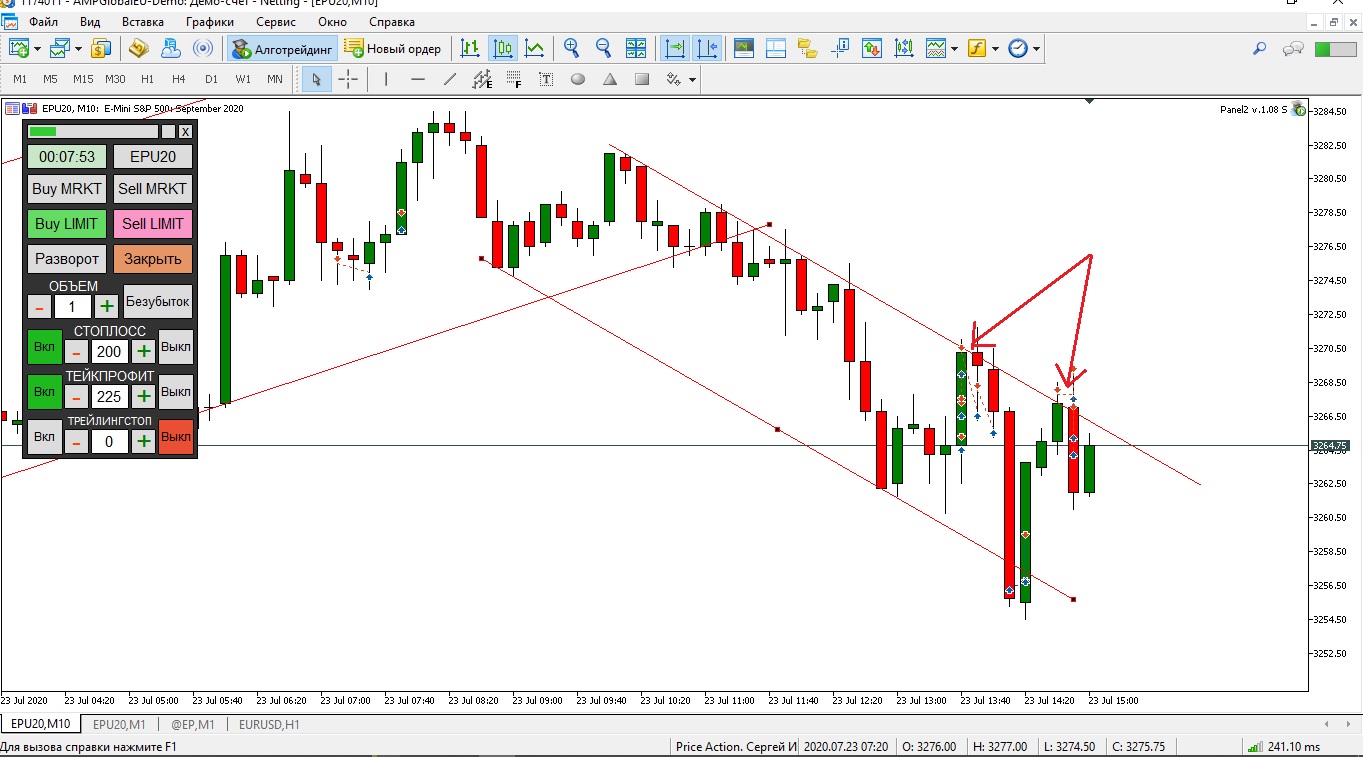
Task: Select the horizontal line drawing tool
Action: 418,79
